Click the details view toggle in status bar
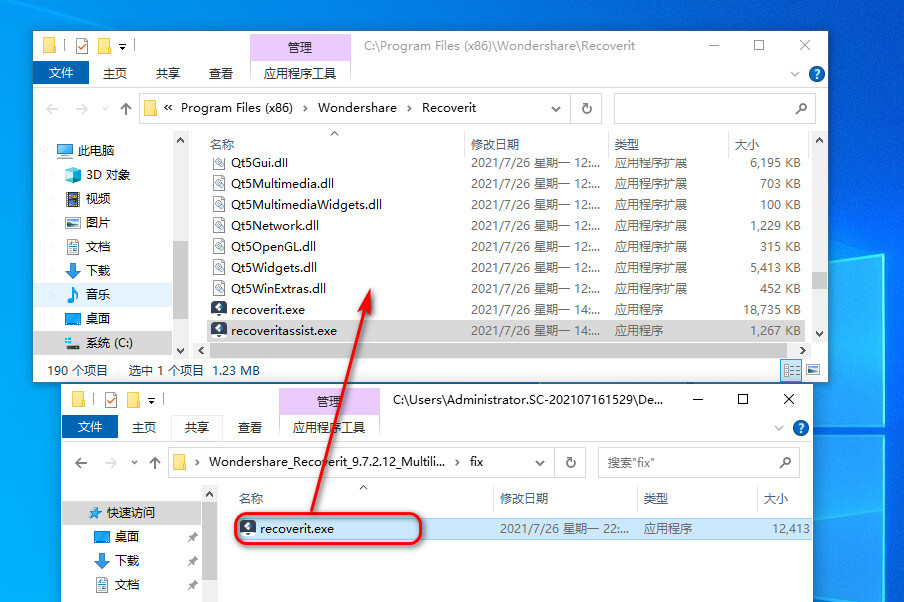 point(791,370)
